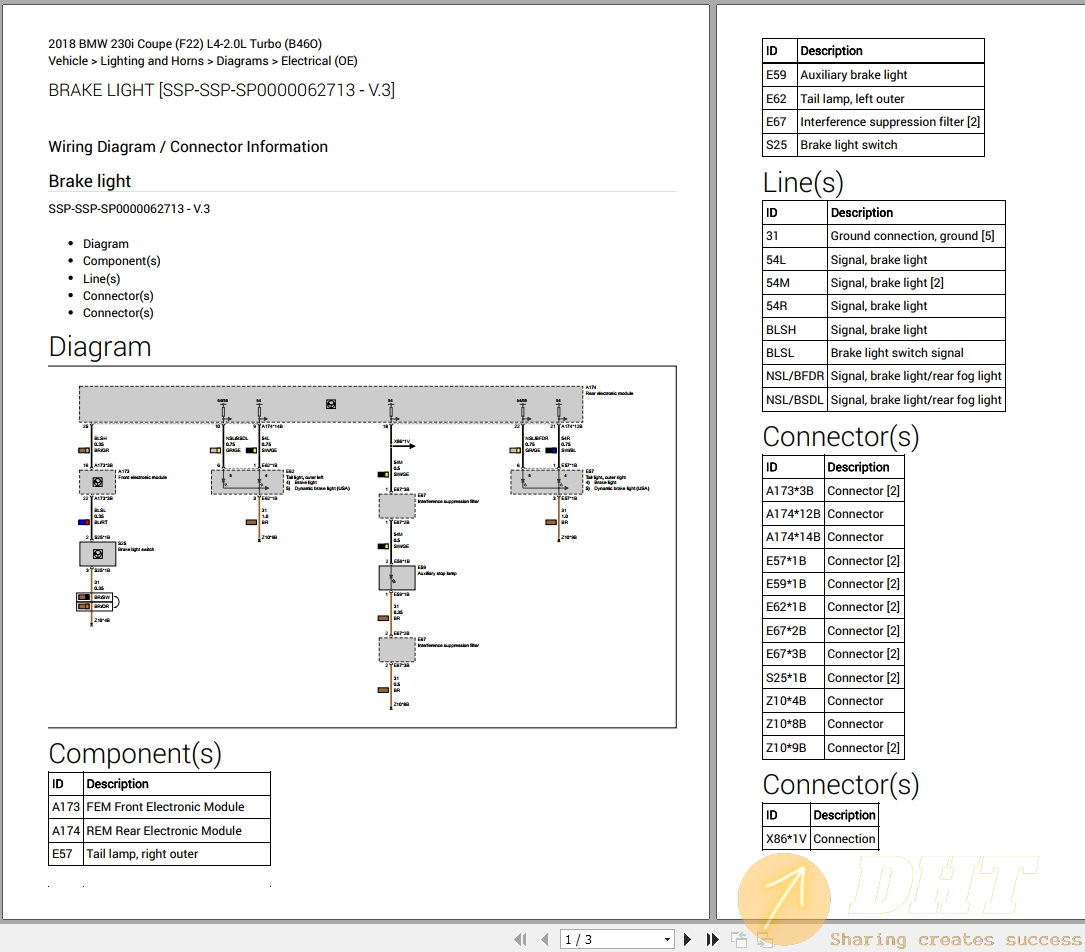Click the 'A174*14B' connector ID

(x=793, y=537)
